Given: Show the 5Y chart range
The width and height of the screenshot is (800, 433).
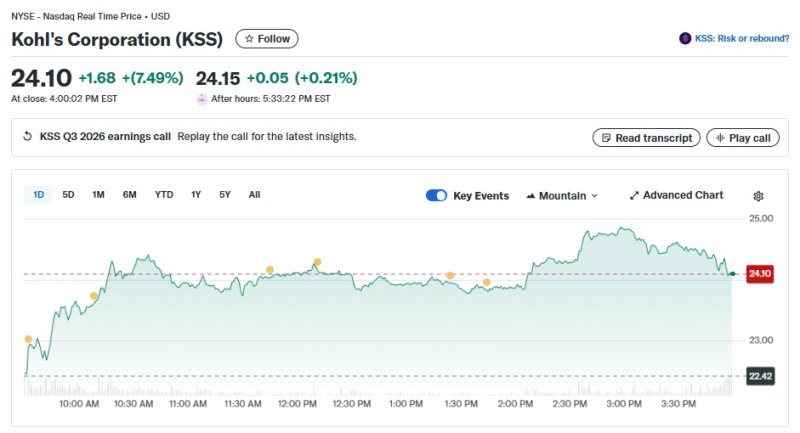Looking at the screenshot, I should 225,195.
